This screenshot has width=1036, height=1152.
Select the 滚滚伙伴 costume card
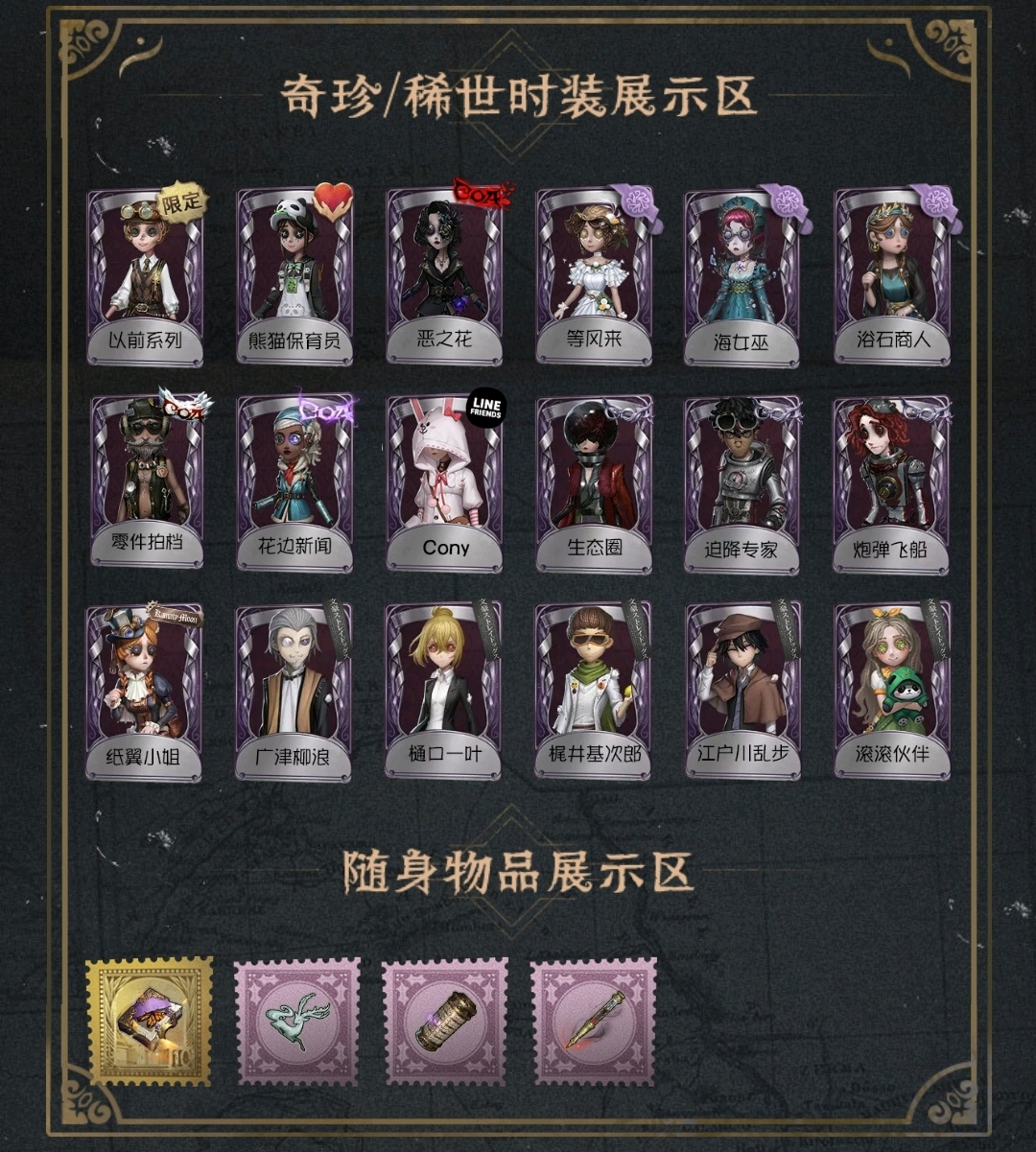[892, 691]
